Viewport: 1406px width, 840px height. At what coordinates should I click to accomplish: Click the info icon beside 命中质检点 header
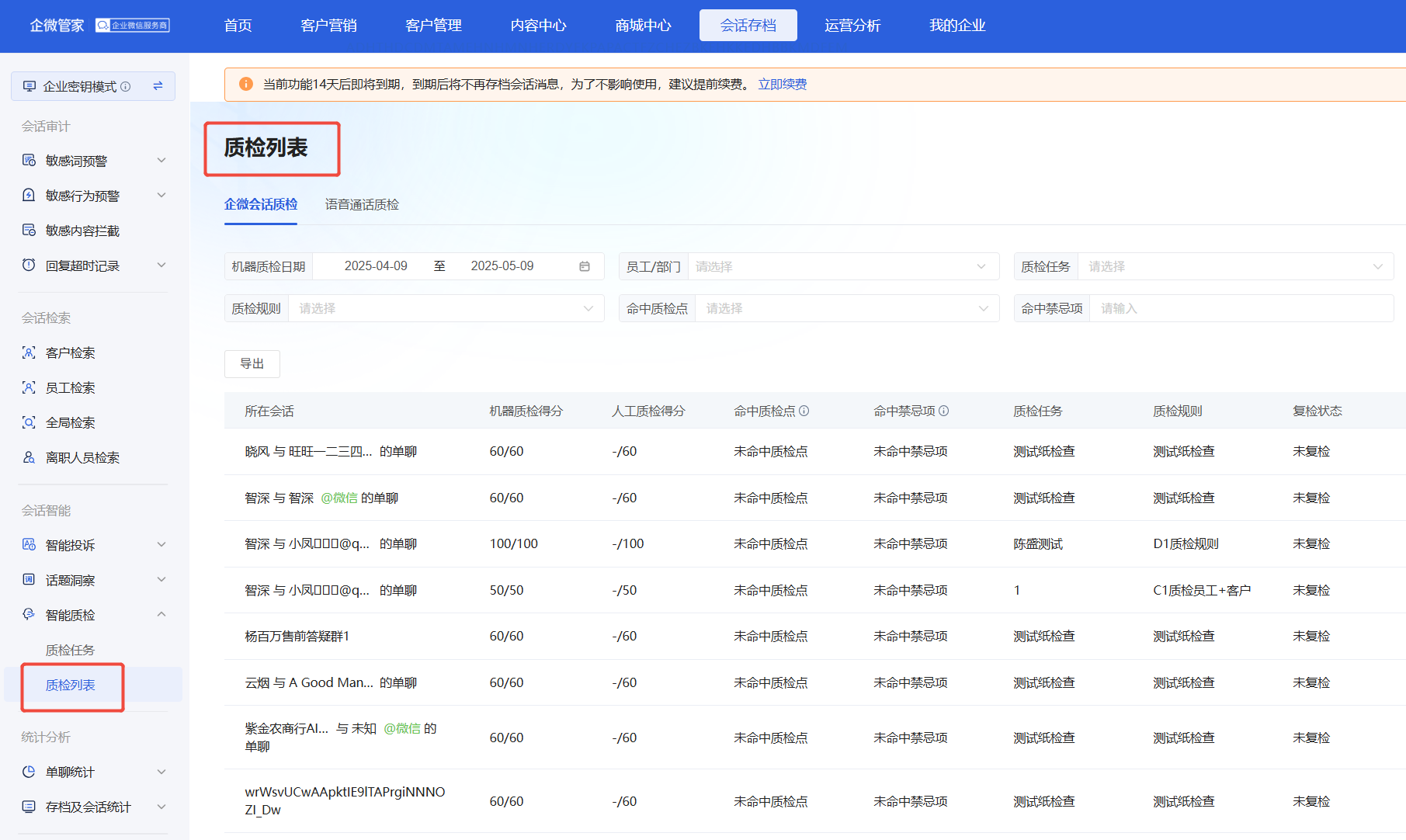click(x=804, y=411)
